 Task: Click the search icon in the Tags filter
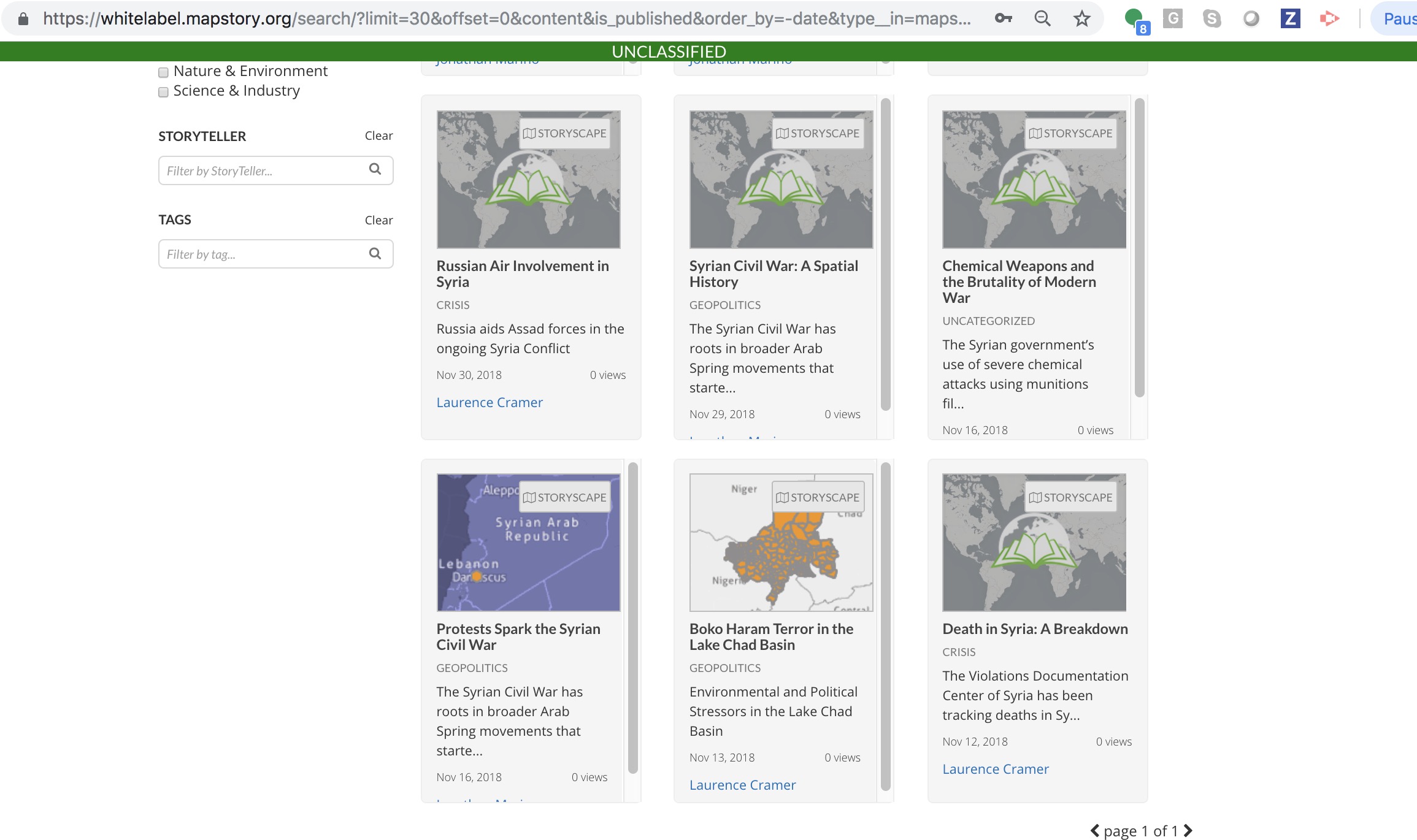[x=375, y=253]
